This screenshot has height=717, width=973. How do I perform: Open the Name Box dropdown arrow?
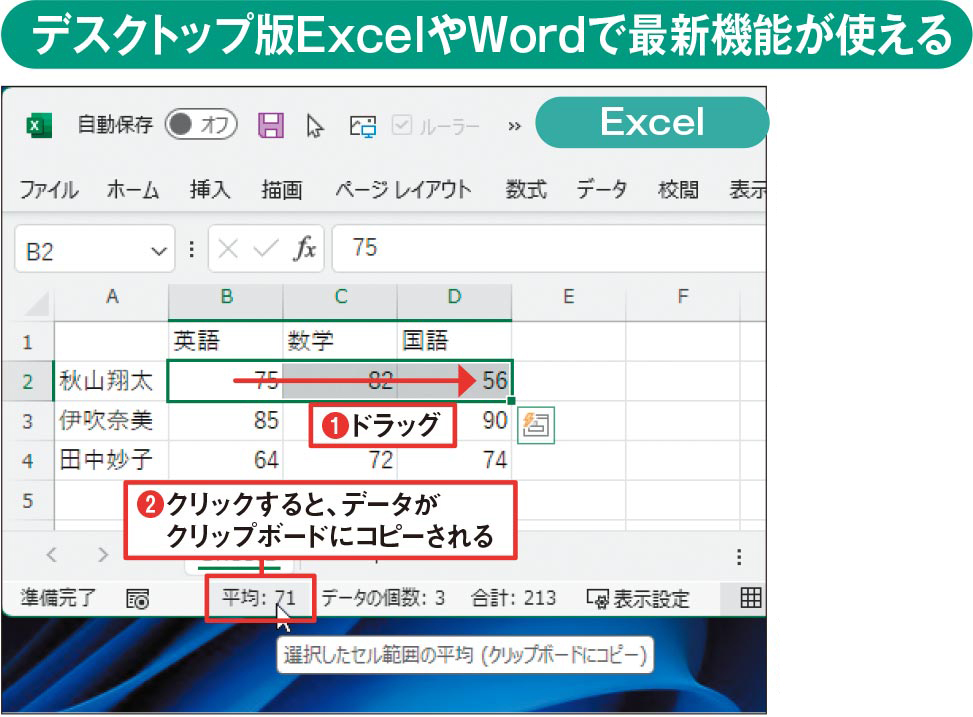click(159, 251)
